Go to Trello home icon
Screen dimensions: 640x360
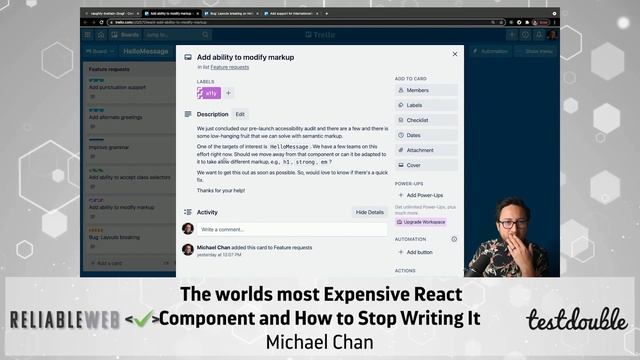tap(101, 35)
